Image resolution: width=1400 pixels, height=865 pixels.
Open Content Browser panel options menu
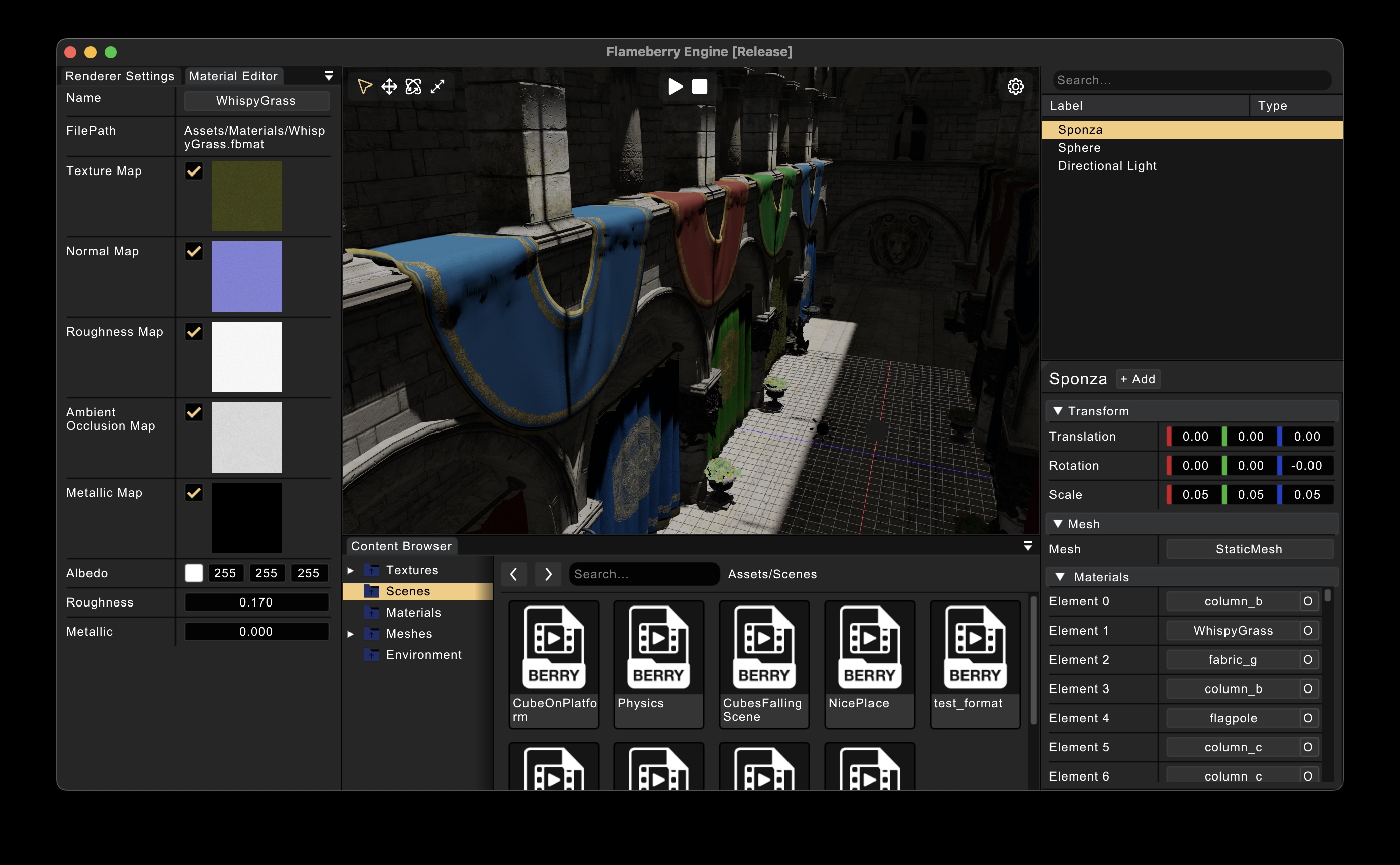(x=1028, y=546)
